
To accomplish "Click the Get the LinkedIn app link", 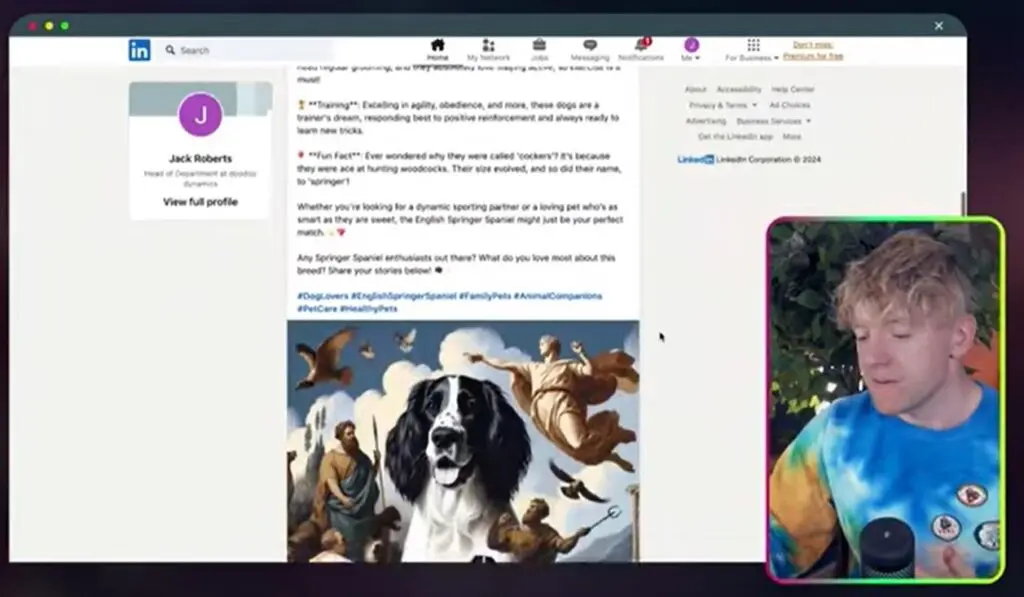I will (735, 136).
